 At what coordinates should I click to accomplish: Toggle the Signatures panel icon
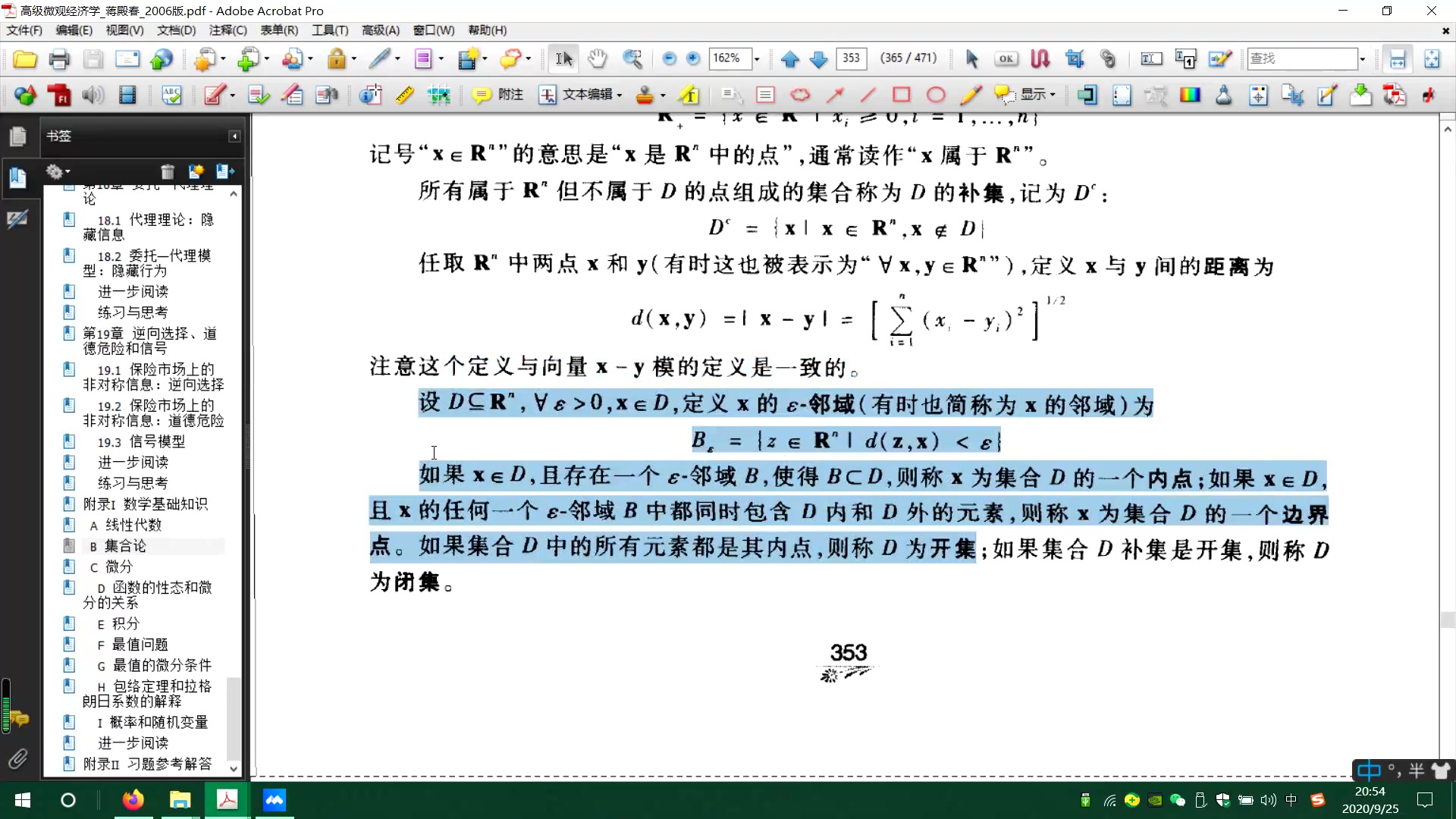pyautogui.click(x=17, y=220)
